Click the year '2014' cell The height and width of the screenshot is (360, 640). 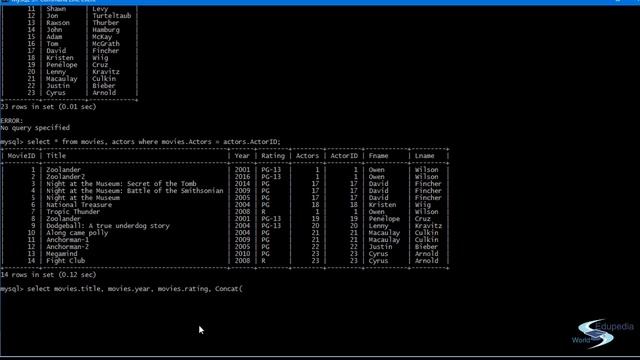coord(242,184)
